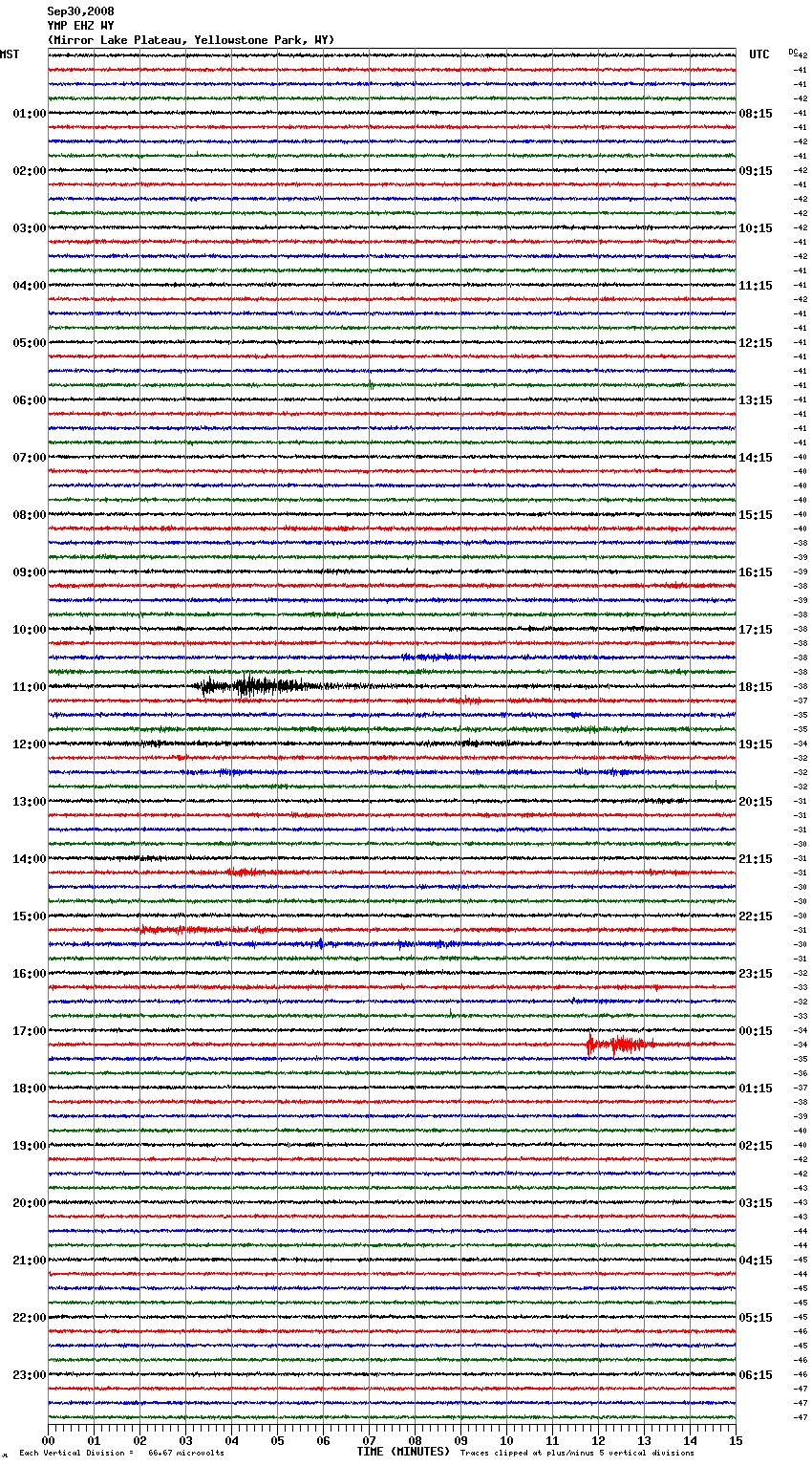Select the 22:00 MST time label
The height and width of the screenshot is (1466, 812).
30,1318
